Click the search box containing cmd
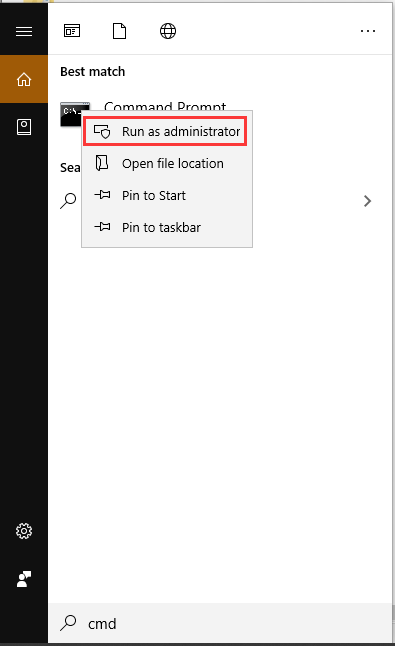 220,623
